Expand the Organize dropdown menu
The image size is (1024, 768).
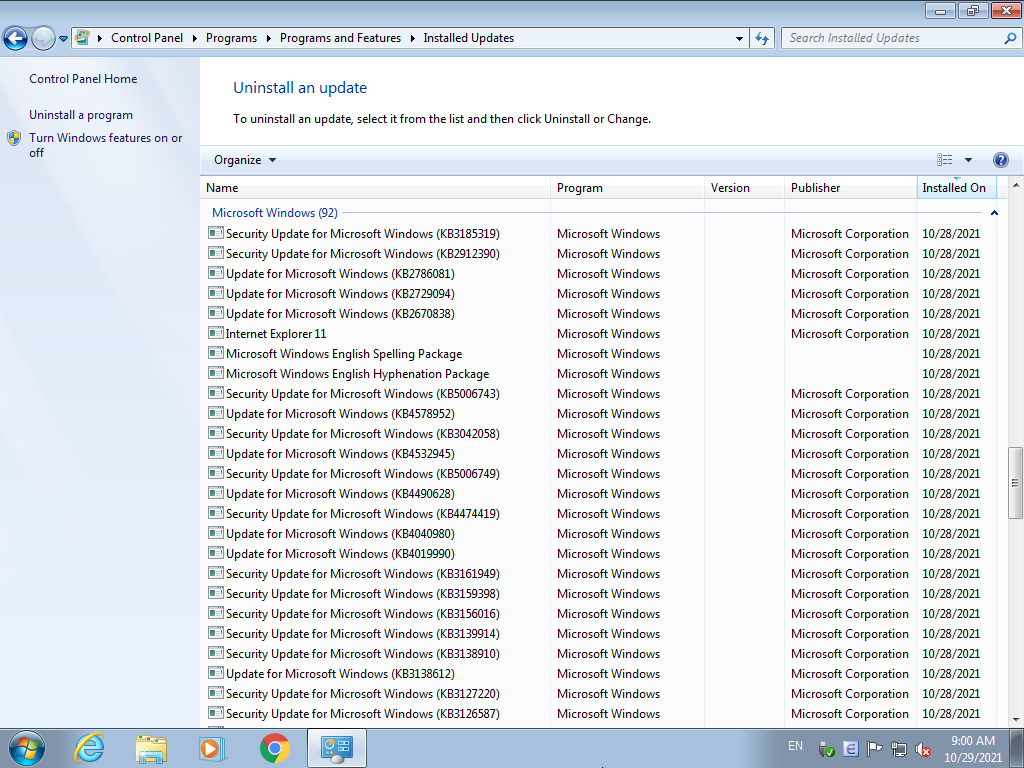(245, 160)
